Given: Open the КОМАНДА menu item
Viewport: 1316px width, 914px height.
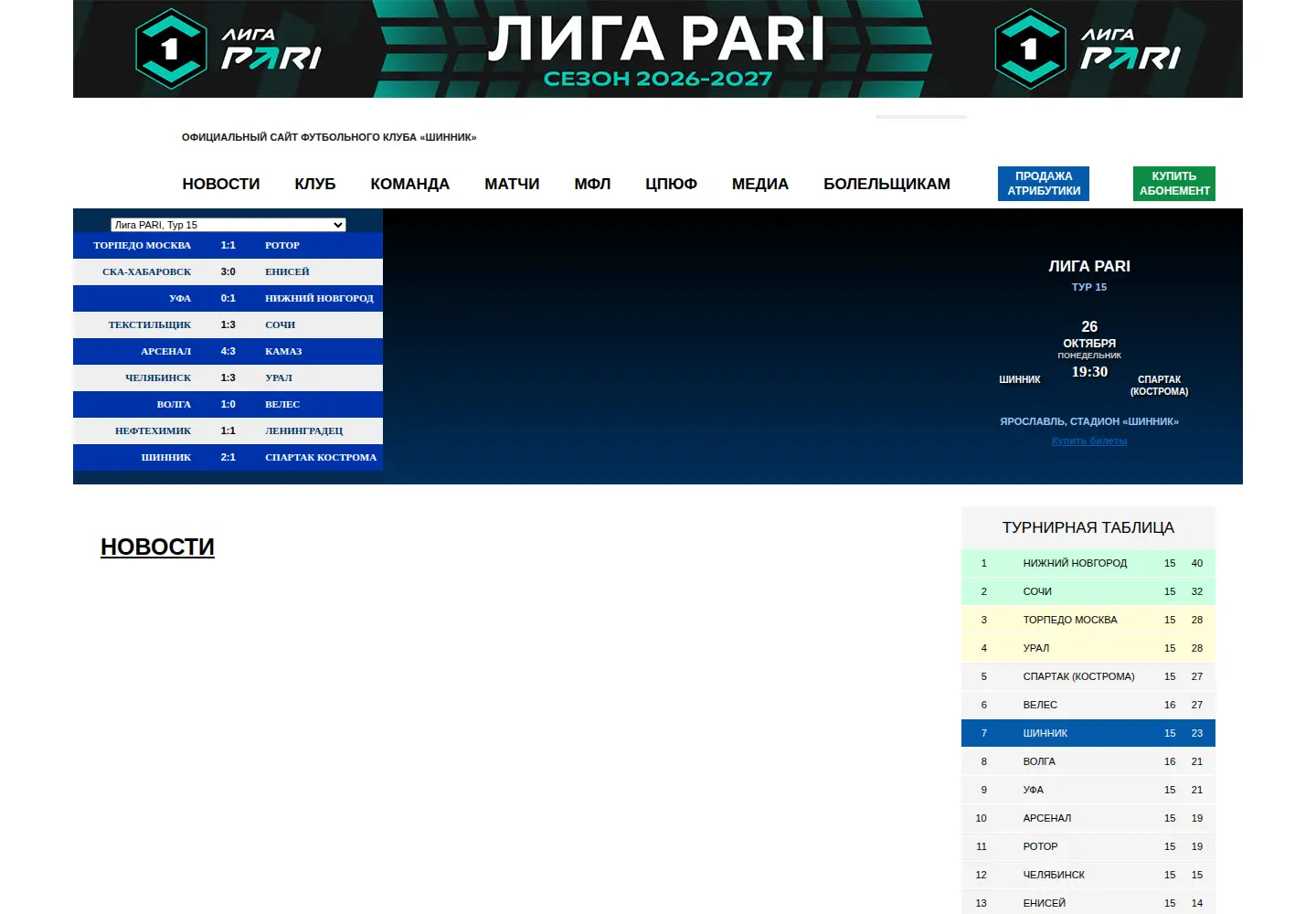Looking at the screenshot, I should (410, 184).
